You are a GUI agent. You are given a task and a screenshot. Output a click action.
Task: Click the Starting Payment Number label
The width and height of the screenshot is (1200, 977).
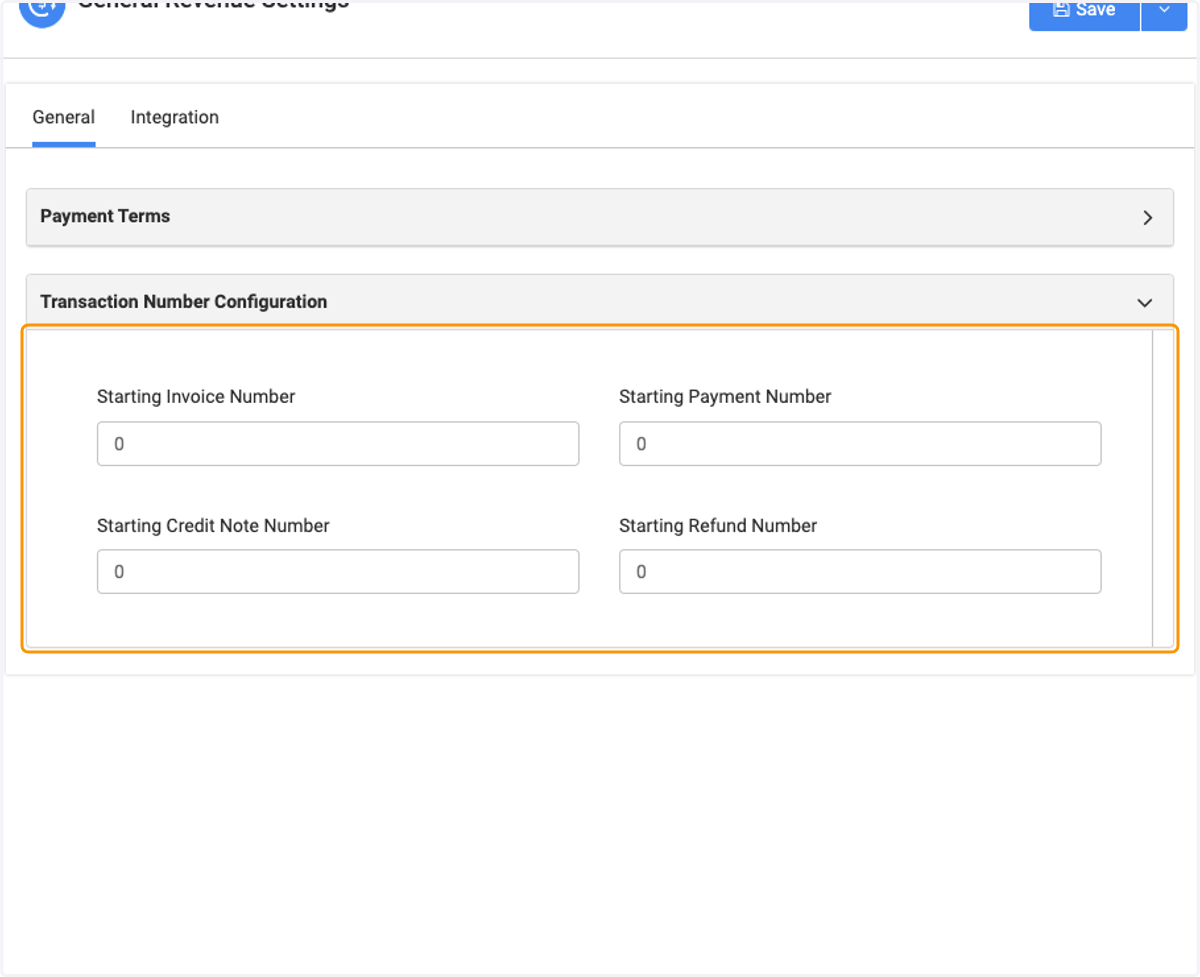[725, 397]
